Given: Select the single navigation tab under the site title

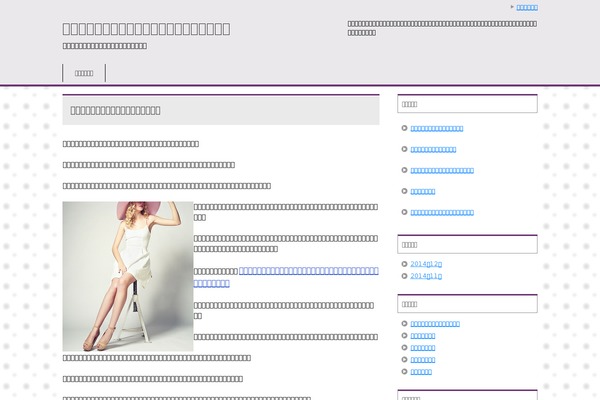Looking at the screenshot, I should point(84,73).
